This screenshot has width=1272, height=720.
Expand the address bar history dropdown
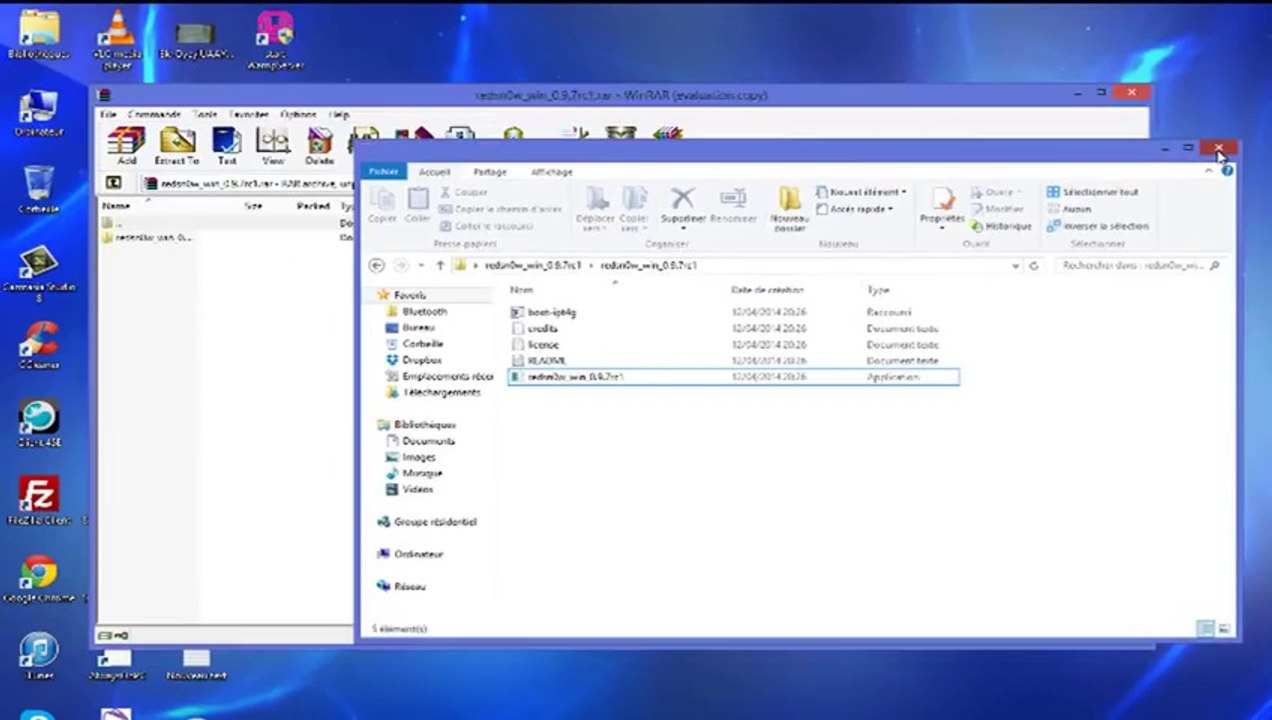[x=1016, y=266]
